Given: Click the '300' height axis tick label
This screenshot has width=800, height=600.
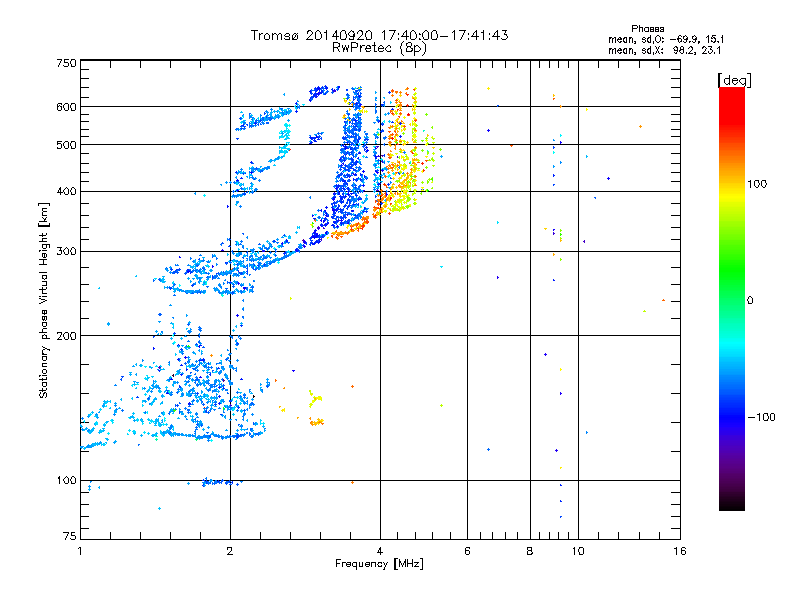Looking at the screenshot, I should pos(66,252).
